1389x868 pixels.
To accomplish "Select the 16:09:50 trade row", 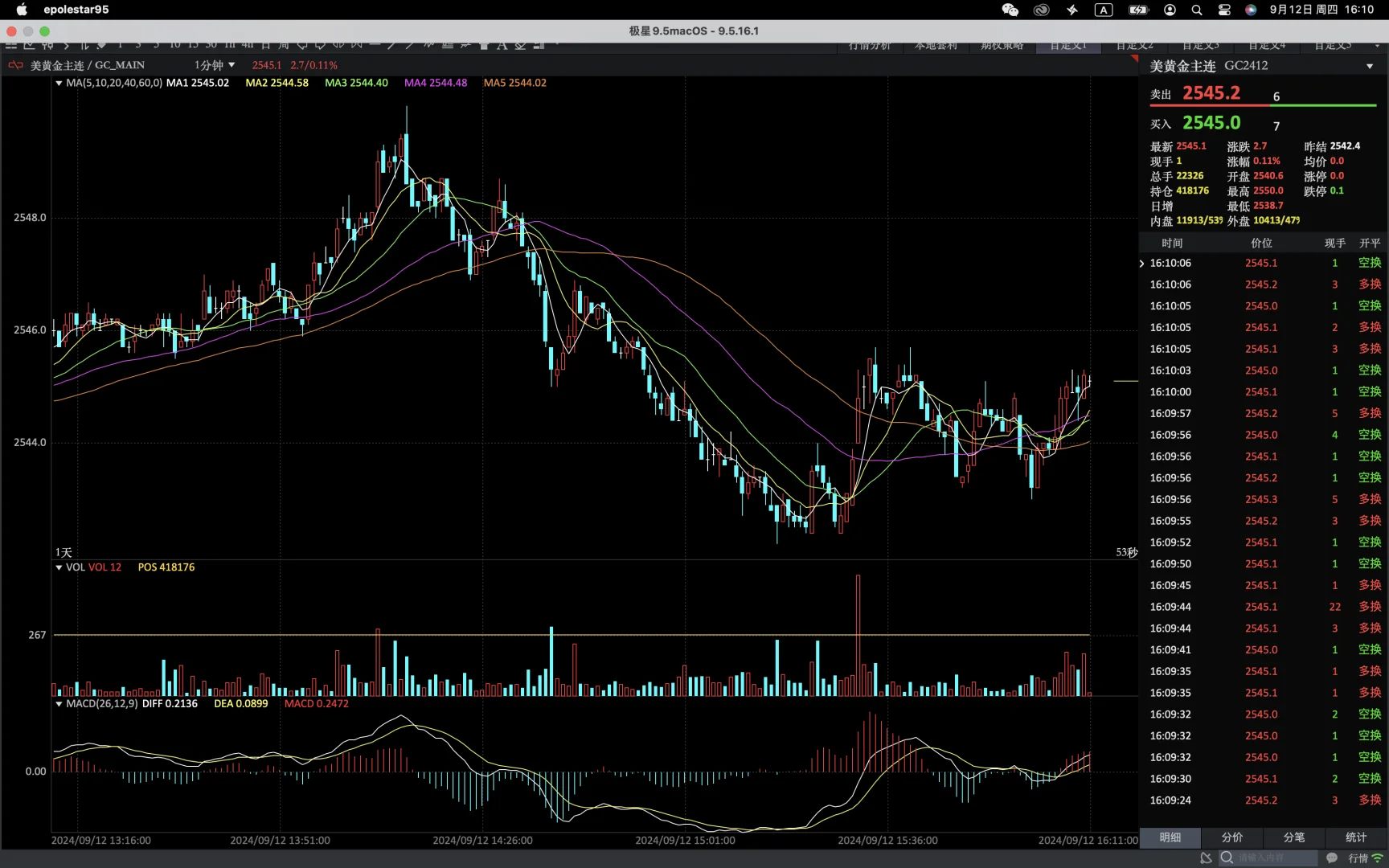I will pyautogui.click(x=1264, y=564).
